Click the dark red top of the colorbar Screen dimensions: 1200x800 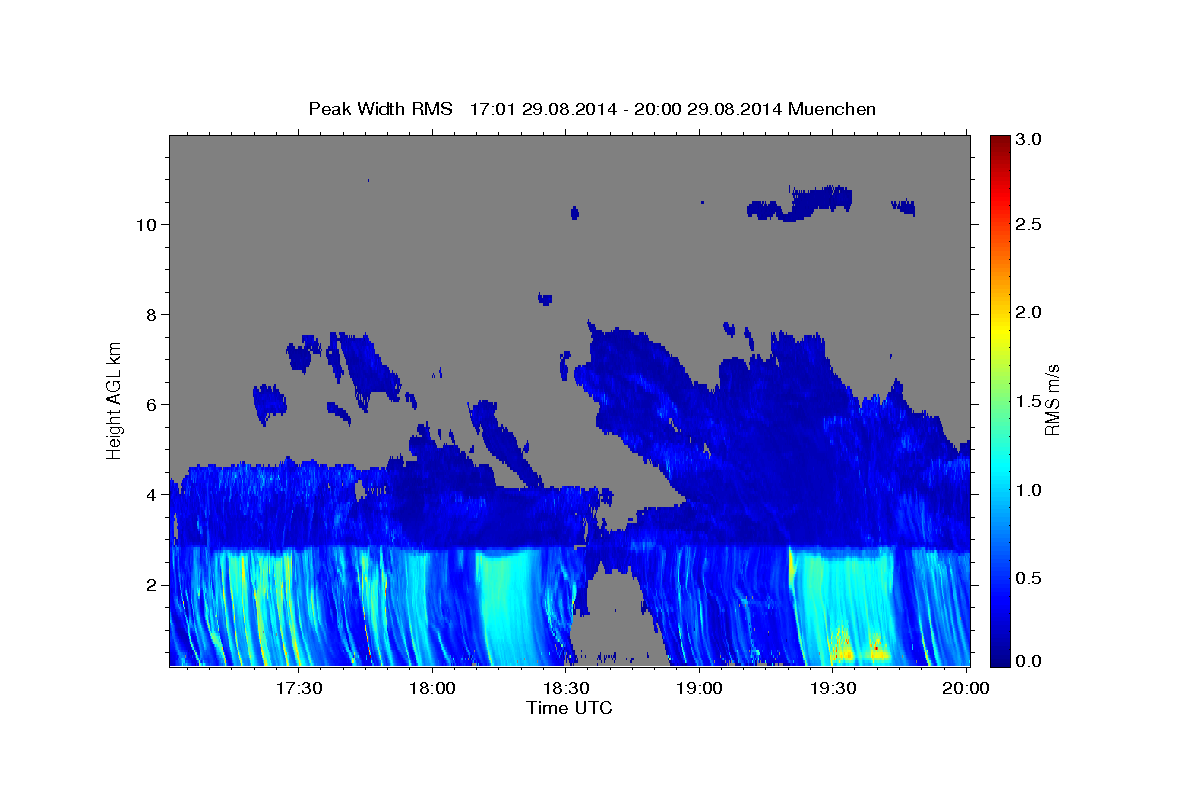[x=999, y=142]
